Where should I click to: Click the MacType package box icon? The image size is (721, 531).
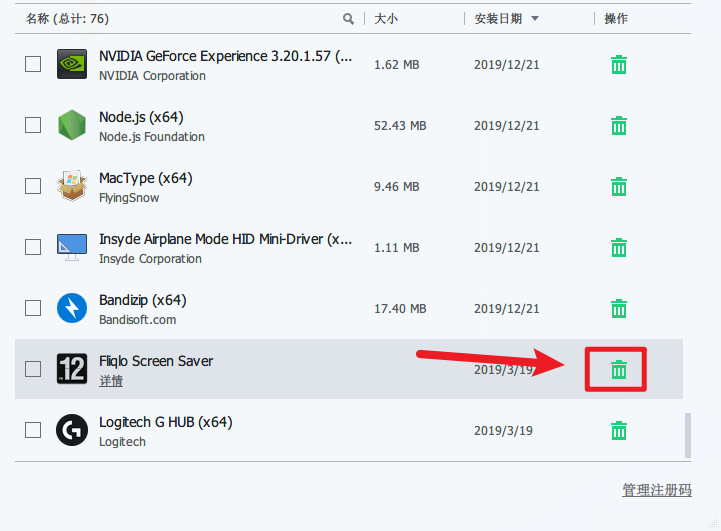click(x=72, y=186)
